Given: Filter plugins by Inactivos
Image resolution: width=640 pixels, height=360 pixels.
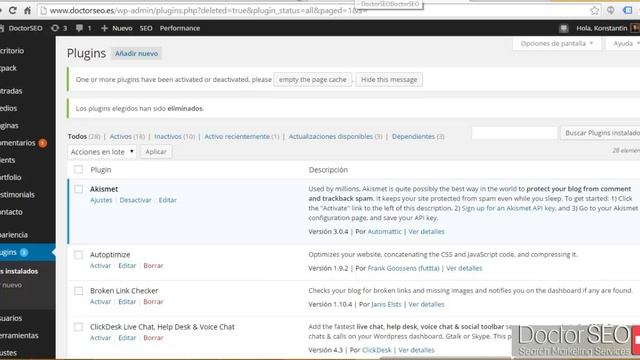Looking at the screenshot, I should [x=168, y=136].
